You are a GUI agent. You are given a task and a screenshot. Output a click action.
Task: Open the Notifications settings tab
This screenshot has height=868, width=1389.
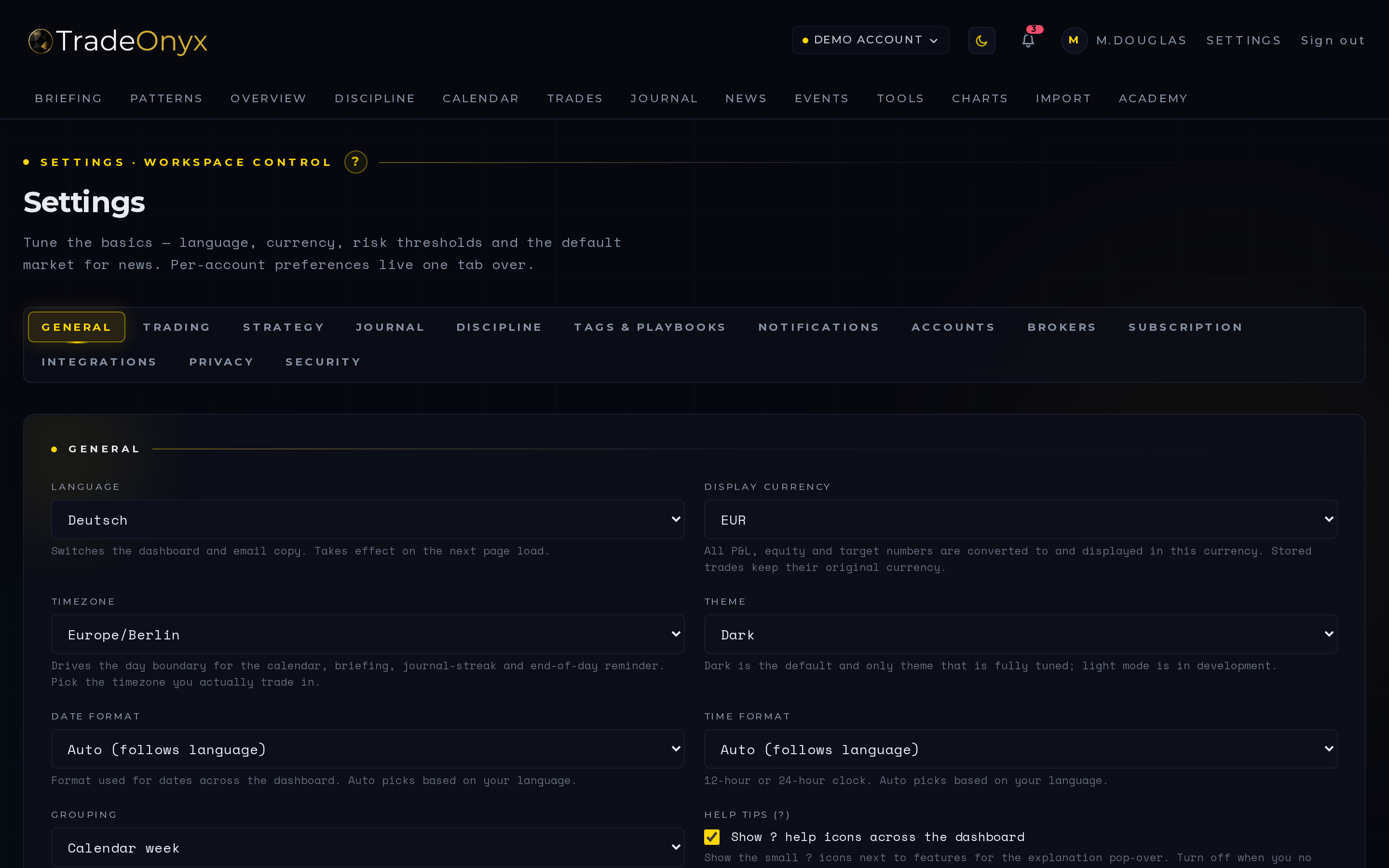coord(819,327)
